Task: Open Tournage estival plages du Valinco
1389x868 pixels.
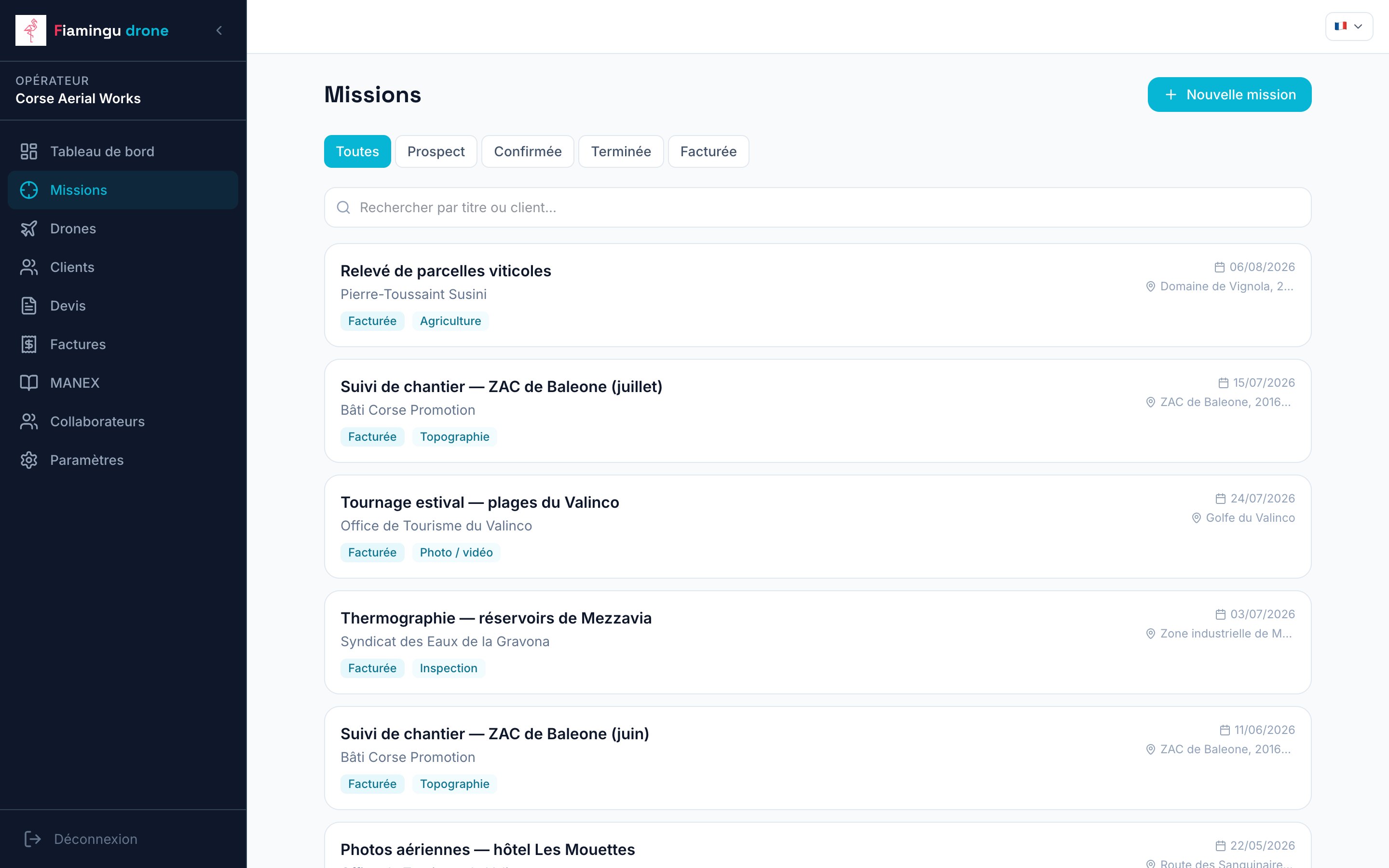Action: (817, 527)
